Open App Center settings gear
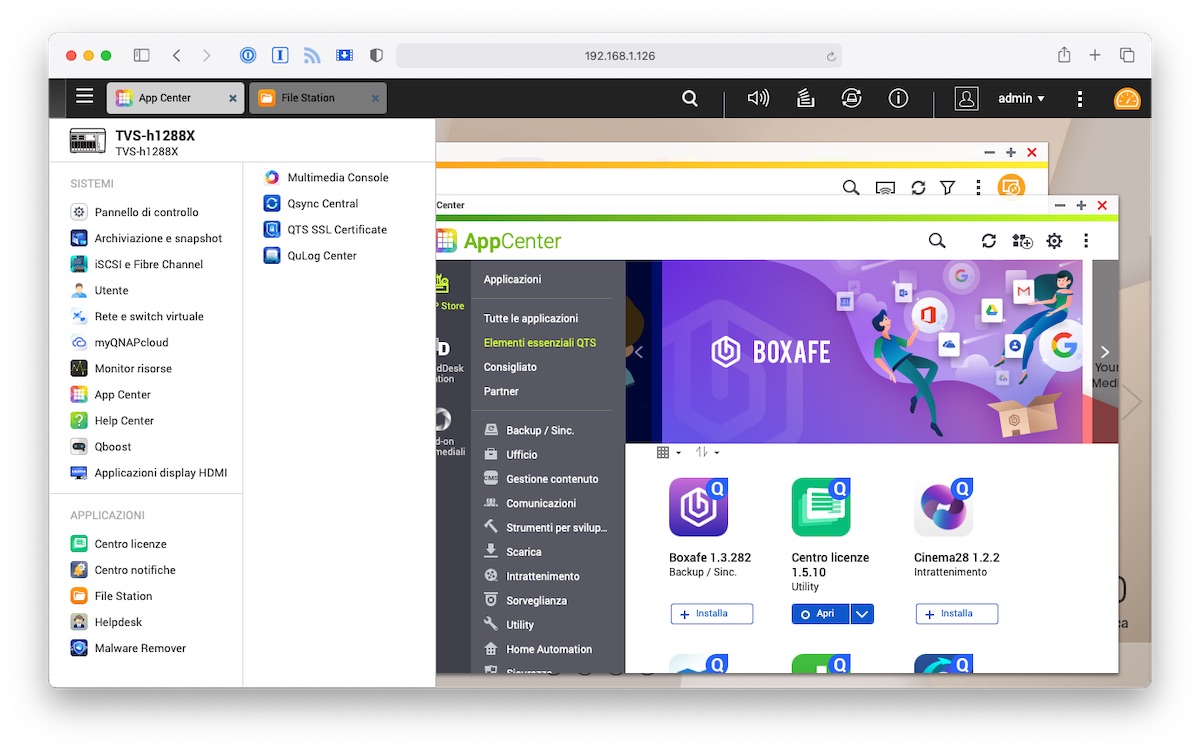Screen dimensions: 1200x752 tap(1054, 241)
